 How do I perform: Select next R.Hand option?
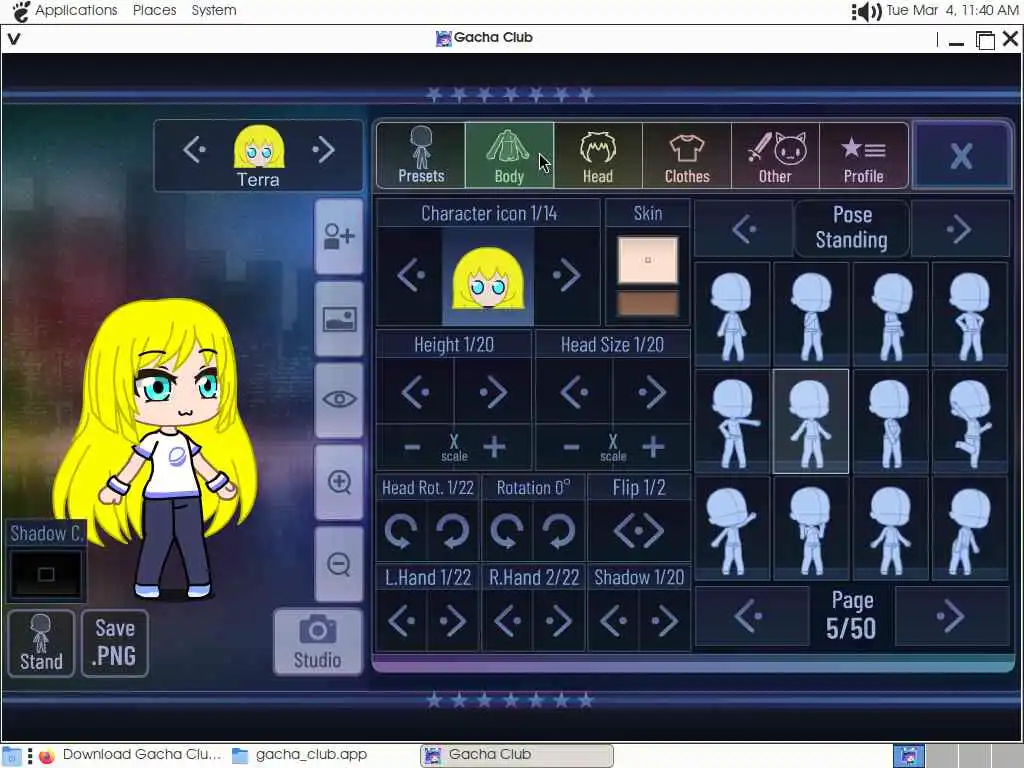click(558, 622)
